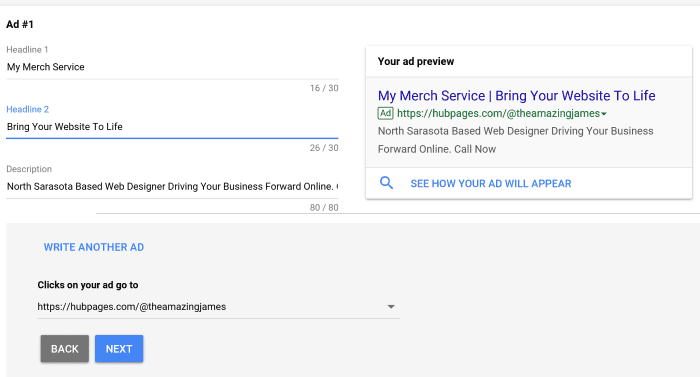Image resolution: width=700 pixels, height=377 pixels.
Task: Click the '80 / 80' character counter
Action: coord(324,208)
